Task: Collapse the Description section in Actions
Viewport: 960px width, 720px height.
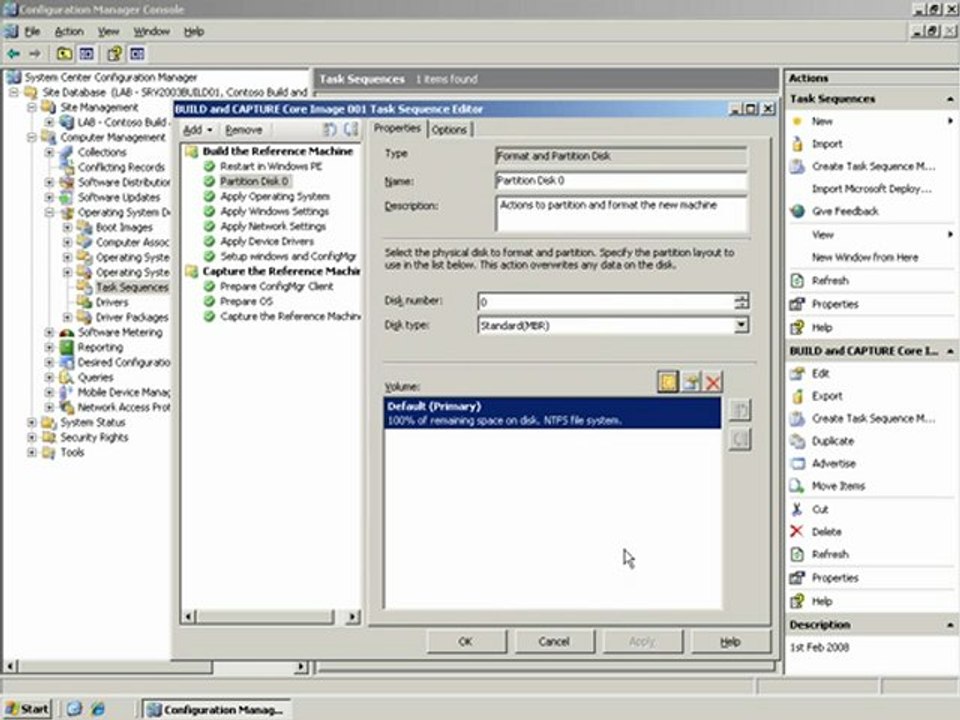Action: click(x=950, y=625)
